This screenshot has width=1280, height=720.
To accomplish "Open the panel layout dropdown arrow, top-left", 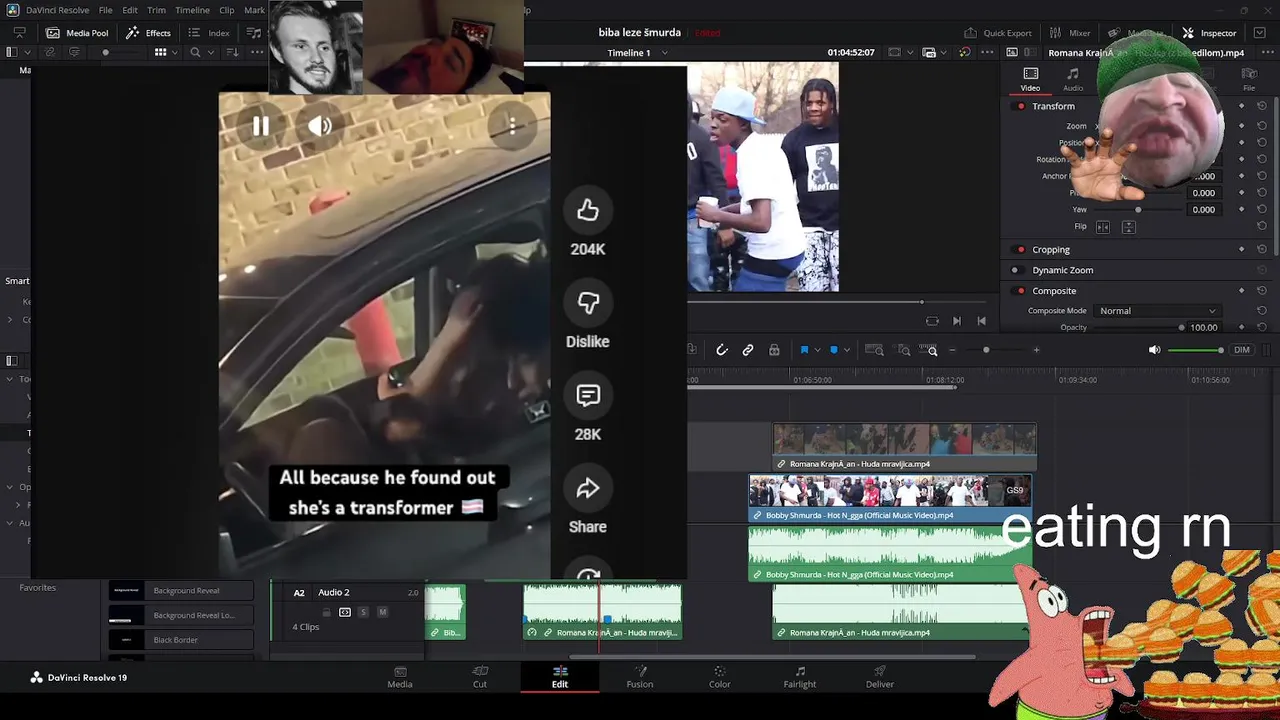I will coord(27,52).
